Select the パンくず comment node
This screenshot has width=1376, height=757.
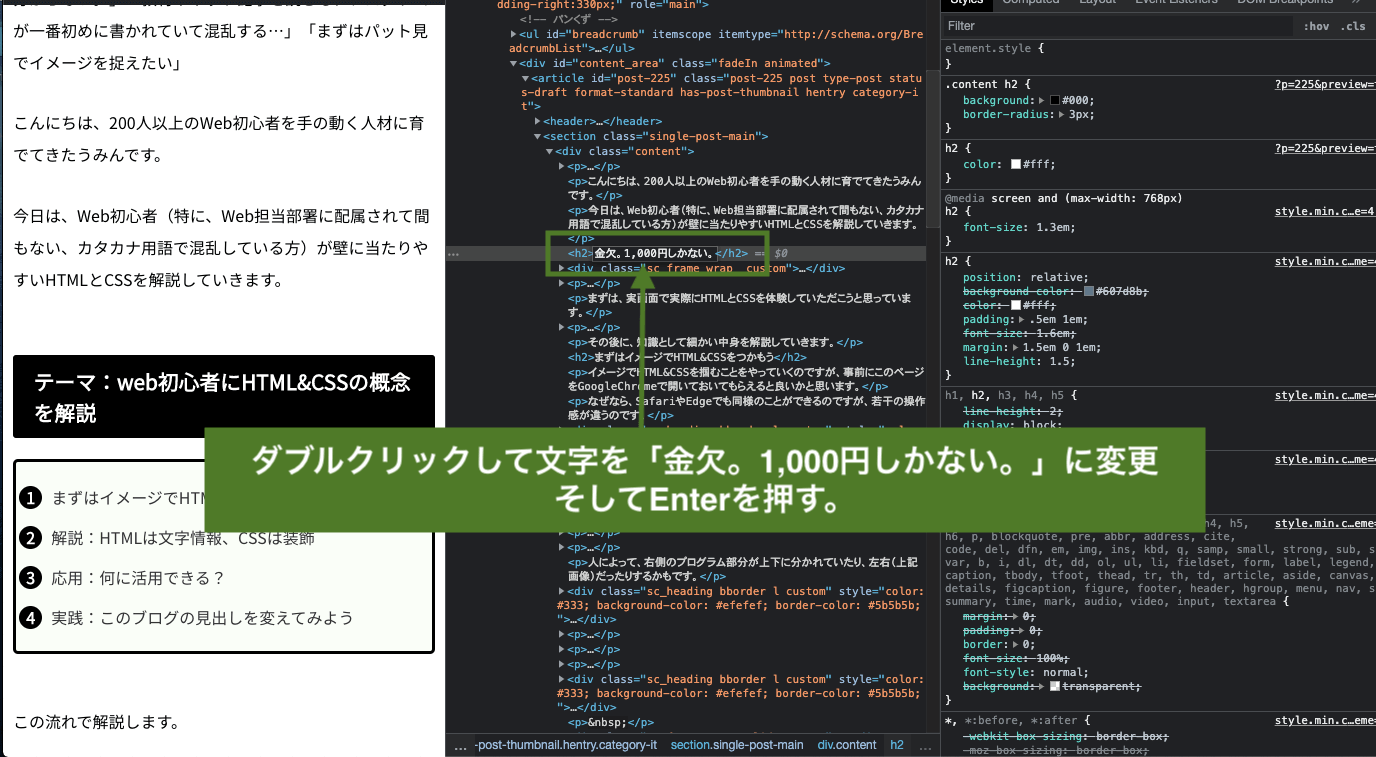[x=568, y=19]
